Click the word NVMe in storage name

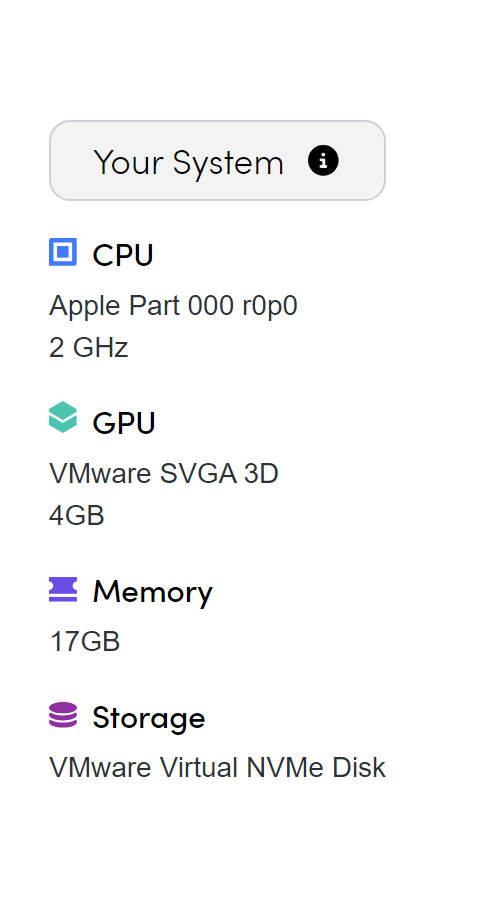click(x=286, y=768)
